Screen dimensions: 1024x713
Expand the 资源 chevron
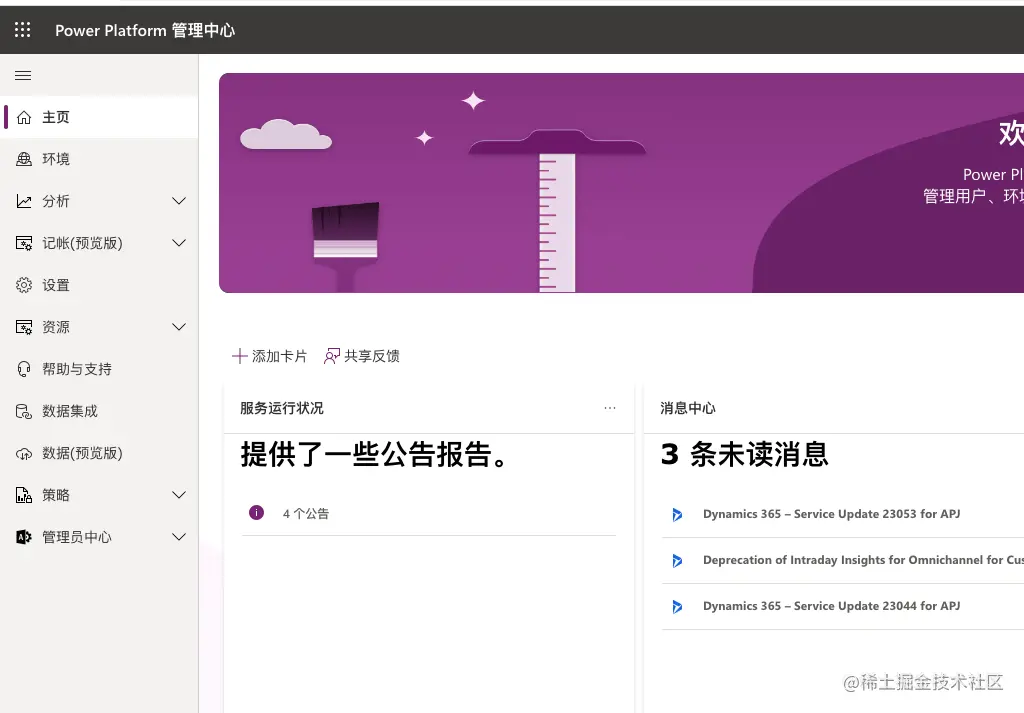pos(179,327)
